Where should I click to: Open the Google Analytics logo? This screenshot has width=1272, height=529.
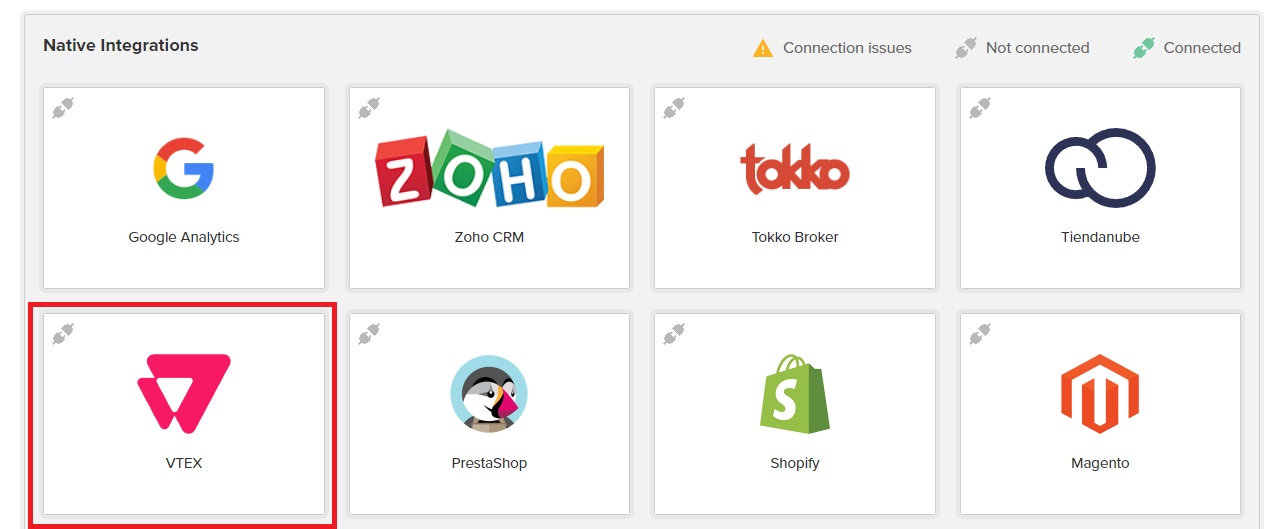(x=184, y=168)
